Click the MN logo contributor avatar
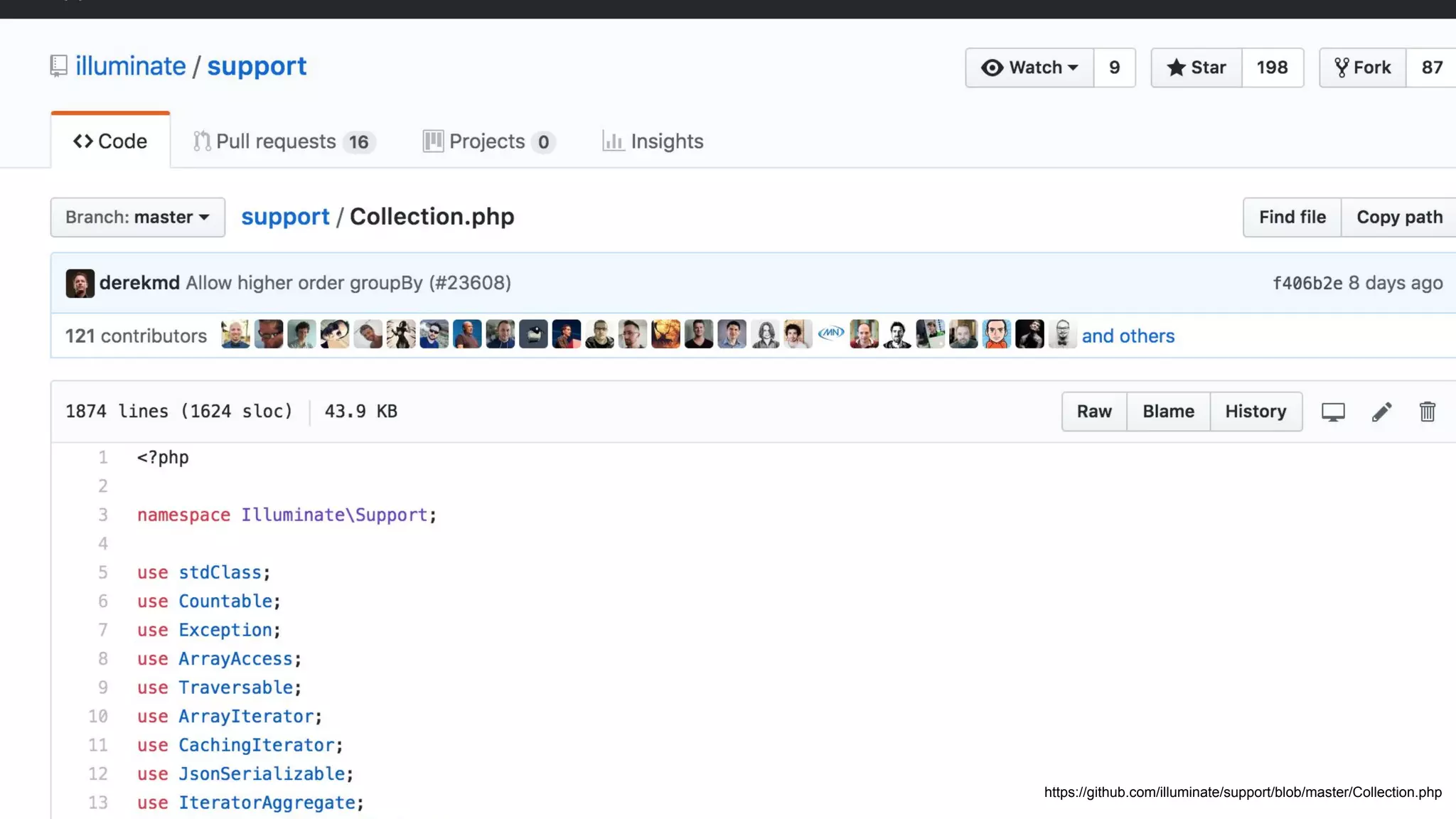1456x819 pixels. pos(831,333)
